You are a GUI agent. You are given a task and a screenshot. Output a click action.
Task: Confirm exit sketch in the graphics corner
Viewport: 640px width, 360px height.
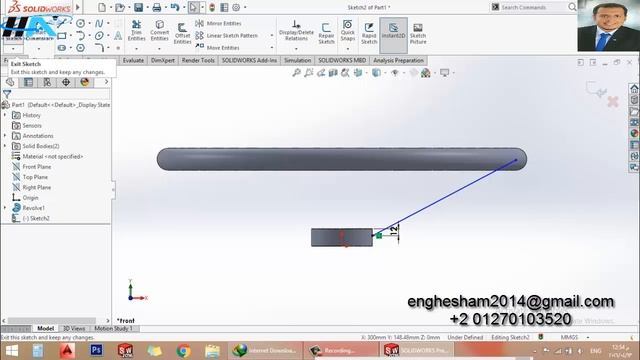[596, 89]
